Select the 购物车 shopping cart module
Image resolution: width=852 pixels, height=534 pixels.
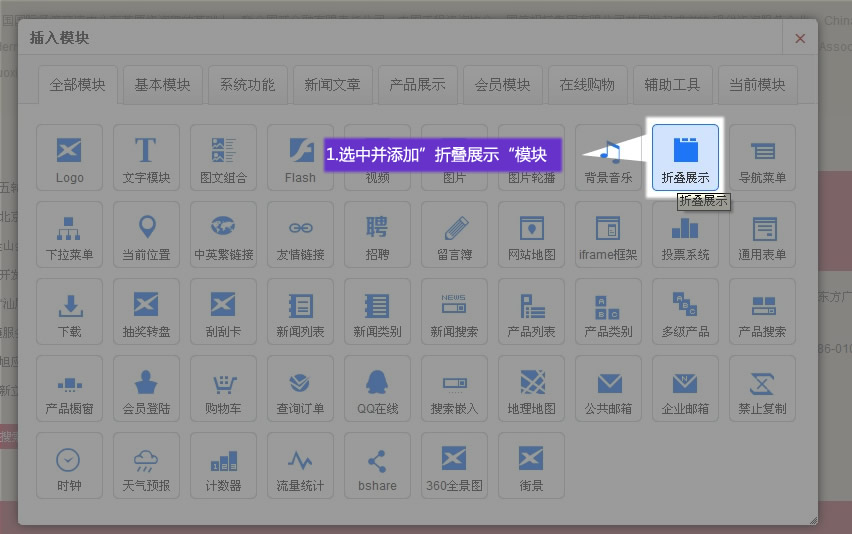coord(223,389)
